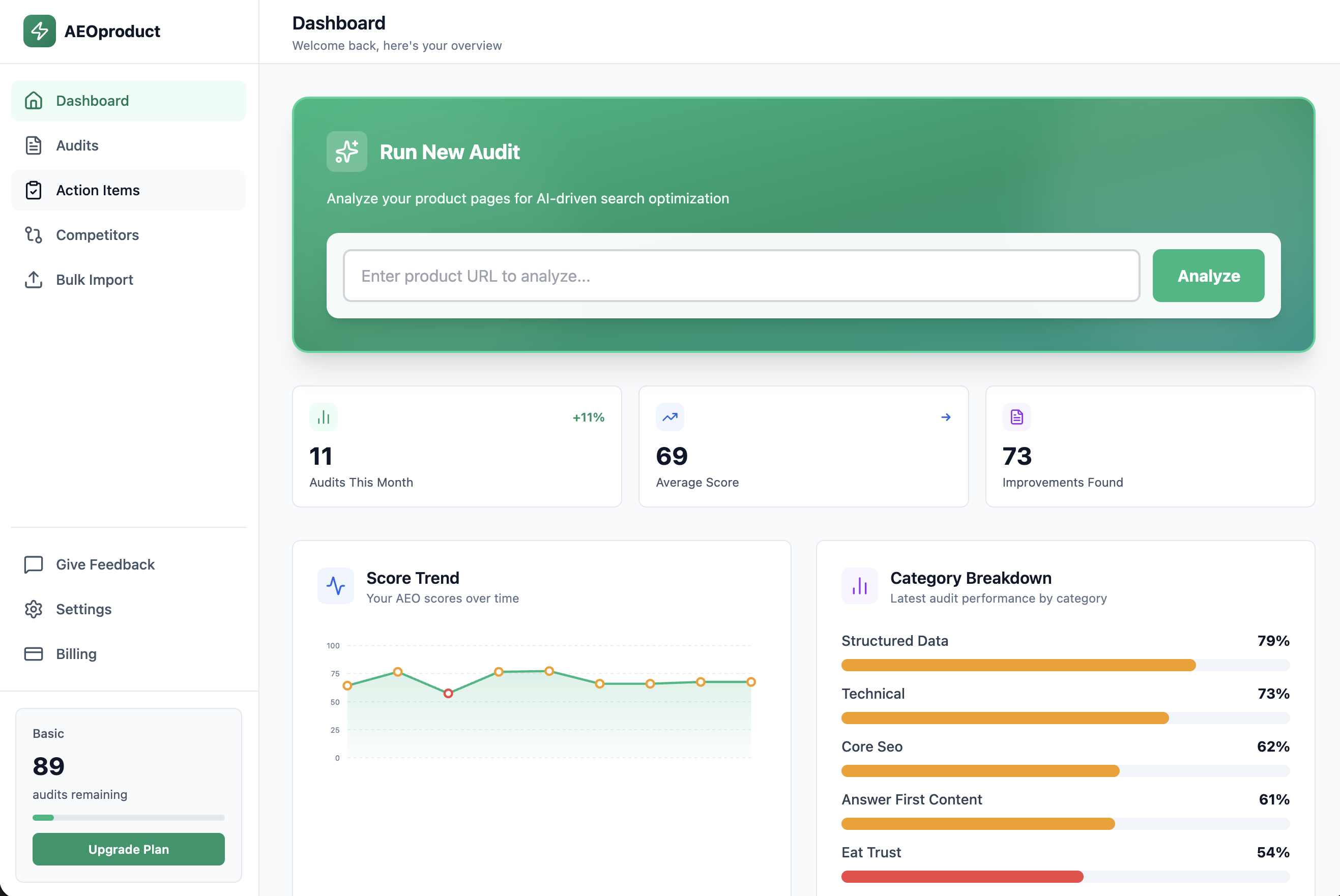Image resolution: width=1340 pixels, height=896 pixels.
Task: Open Competitors from the sidebar
Action: tap(97, 235)
